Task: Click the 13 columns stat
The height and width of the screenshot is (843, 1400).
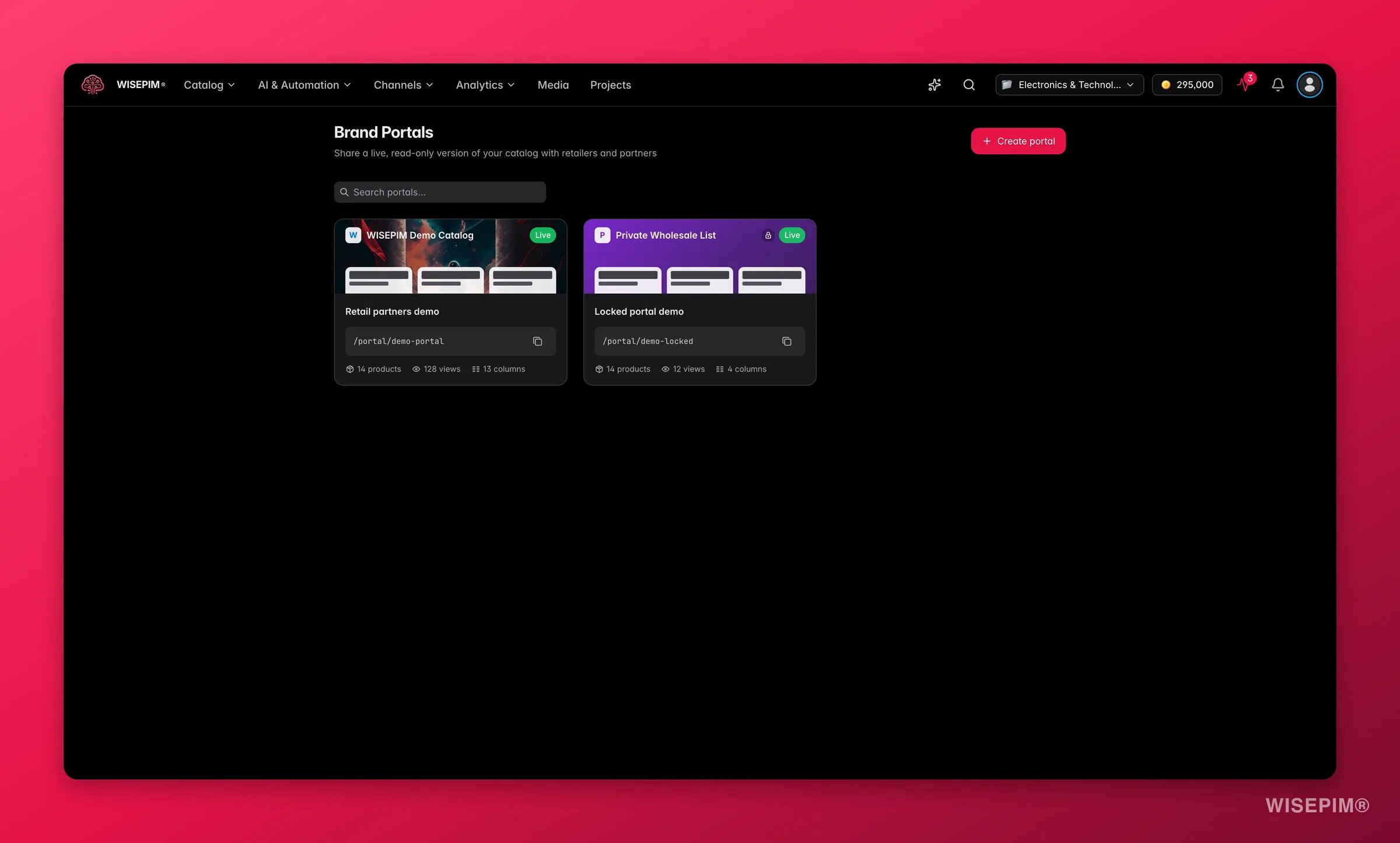Action: [x=498, y=369]
